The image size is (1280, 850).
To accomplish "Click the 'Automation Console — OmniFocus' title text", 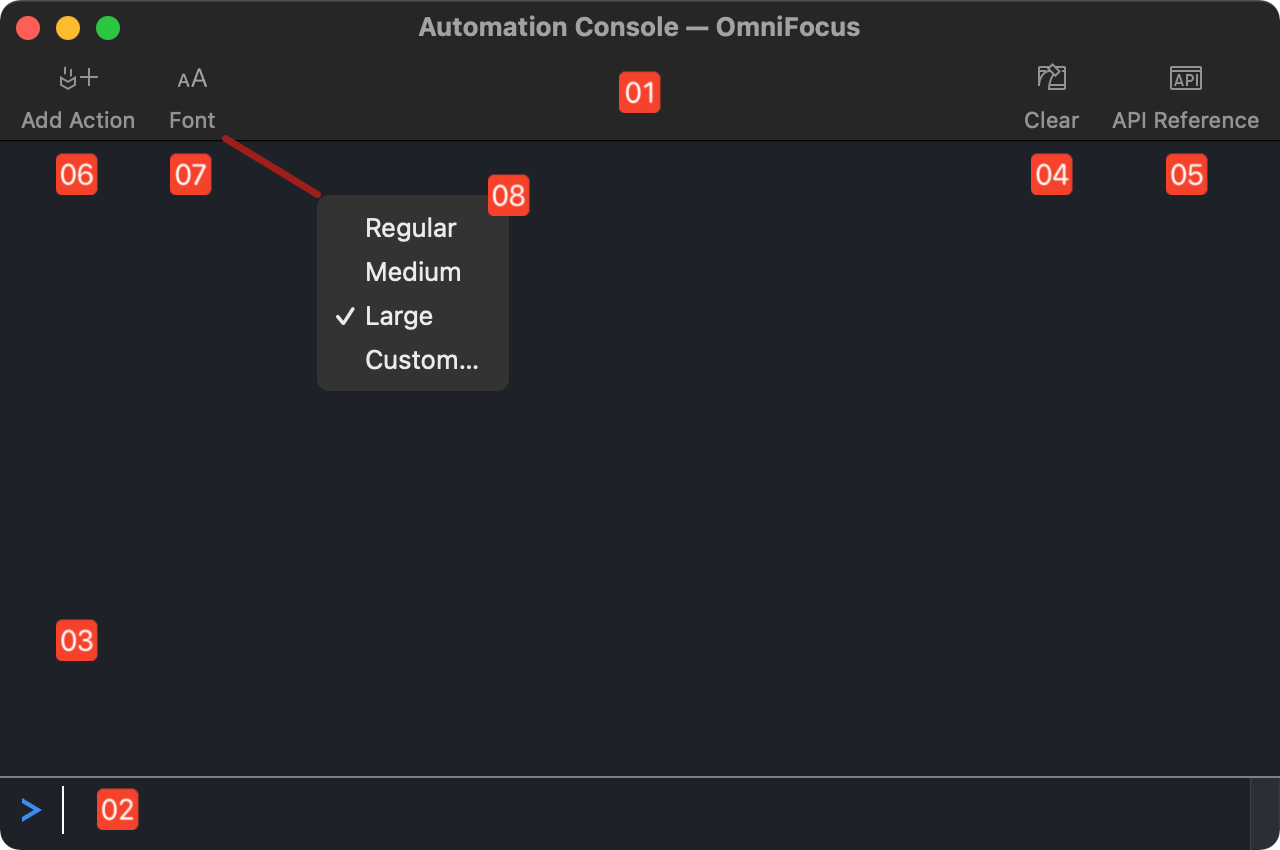I will point(639,27).
